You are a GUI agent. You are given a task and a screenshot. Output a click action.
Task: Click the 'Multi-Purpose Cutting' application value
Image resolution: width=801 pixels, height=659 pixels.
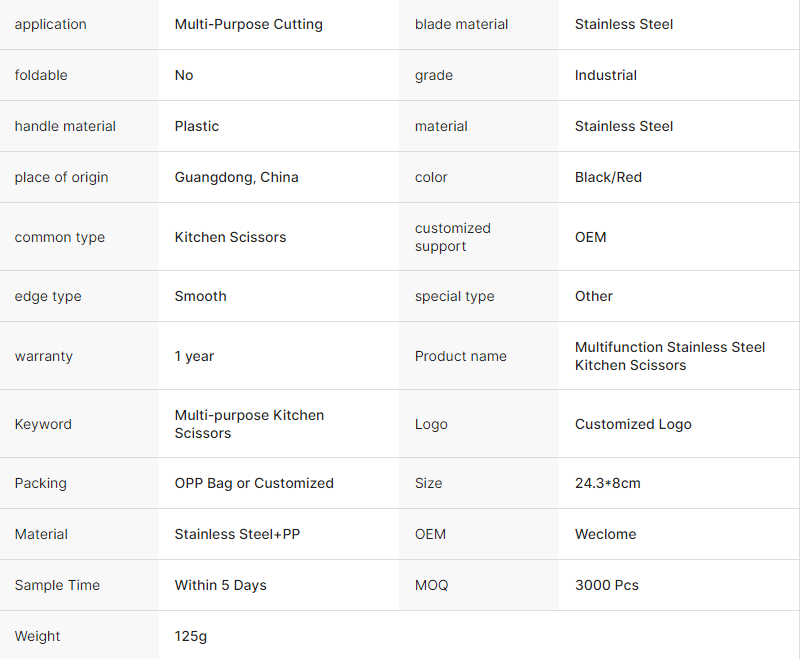coord(248,24)
